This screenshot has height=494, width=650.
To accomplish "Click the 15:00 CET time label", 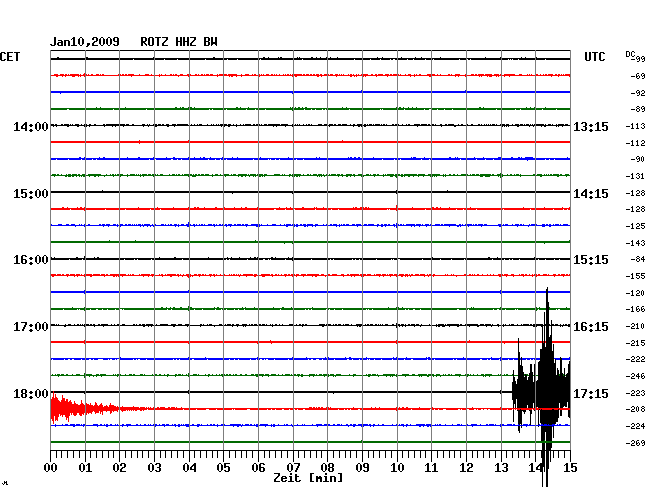I will coord(31,194).
